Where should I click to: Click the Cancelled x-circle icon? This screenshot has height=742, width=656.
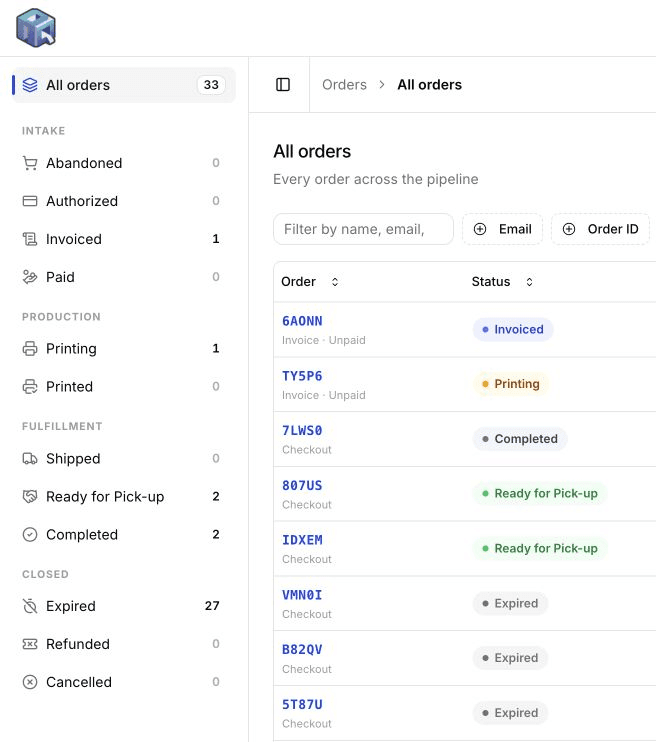[30, 682]
